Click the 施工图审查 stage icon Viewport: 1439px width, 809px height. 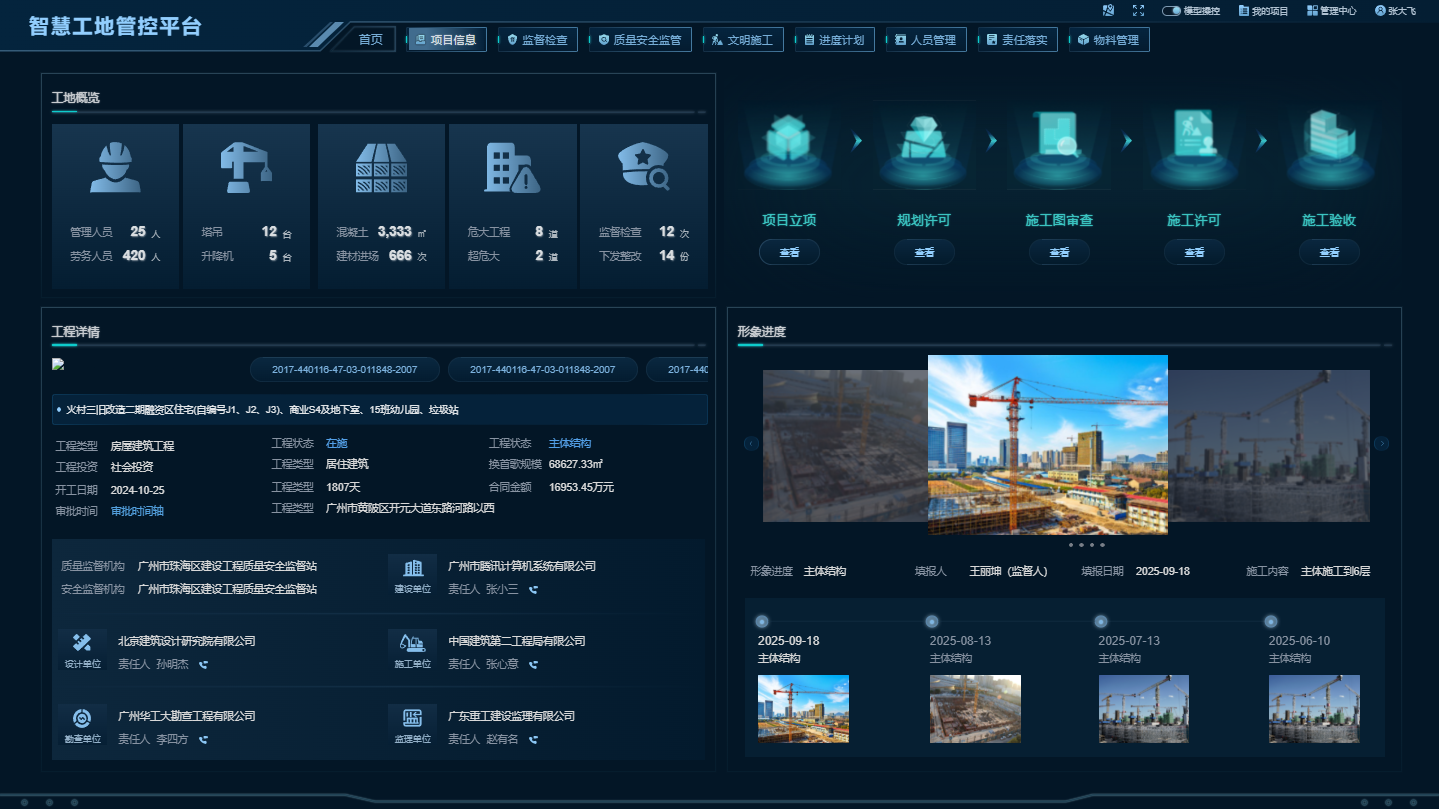click(1058, 148)
